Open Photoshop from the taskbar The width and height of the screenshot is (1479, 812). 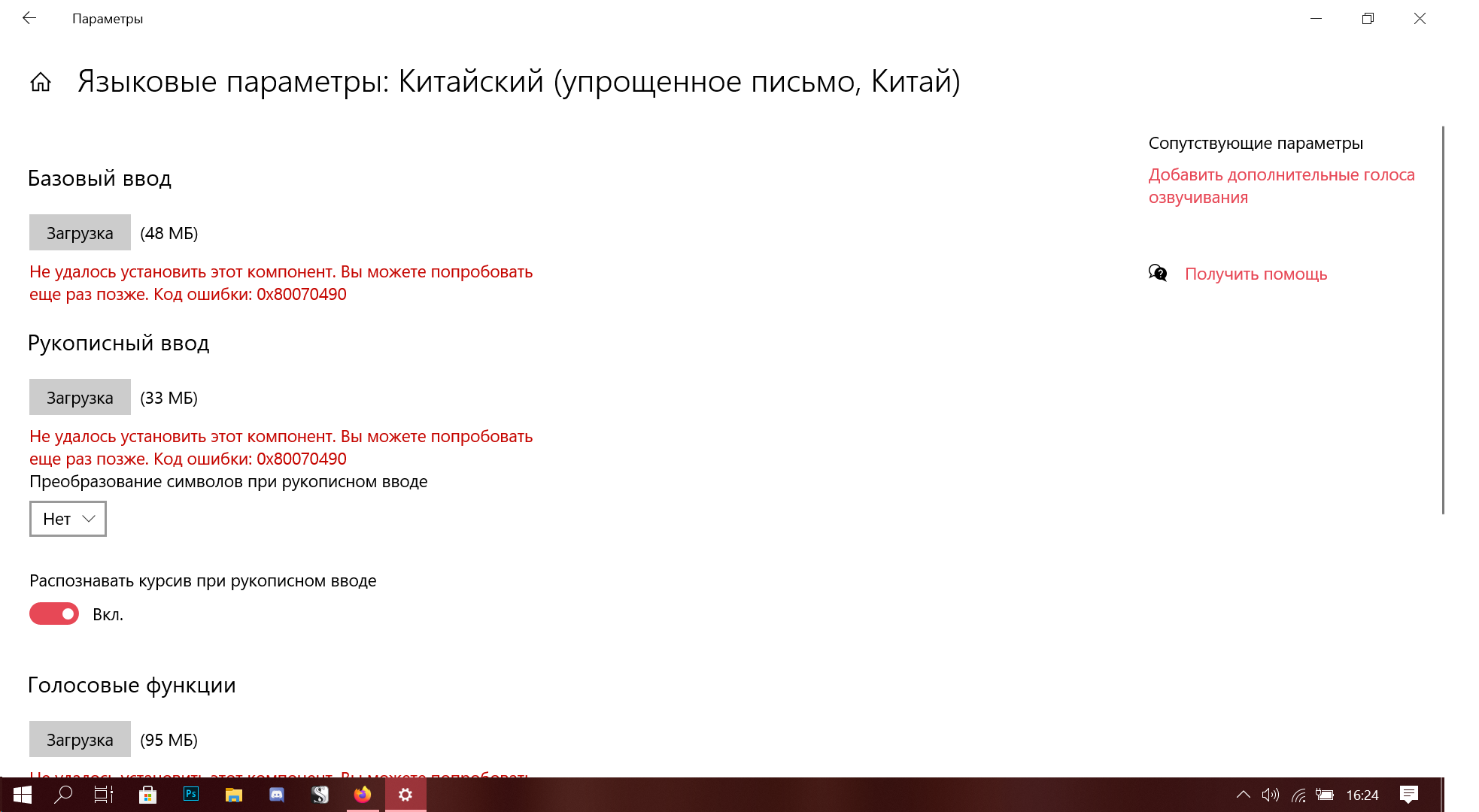pos(191,795)
